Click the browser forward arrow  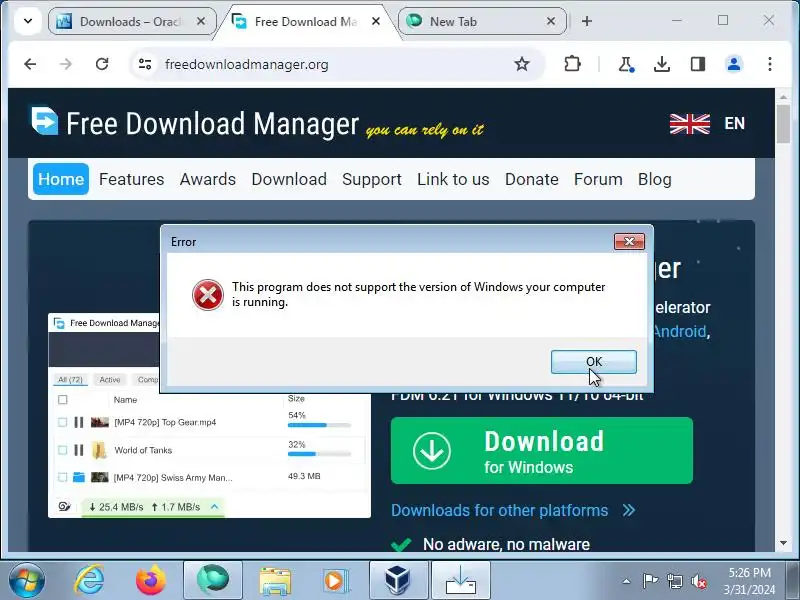(x=66, y=64)
